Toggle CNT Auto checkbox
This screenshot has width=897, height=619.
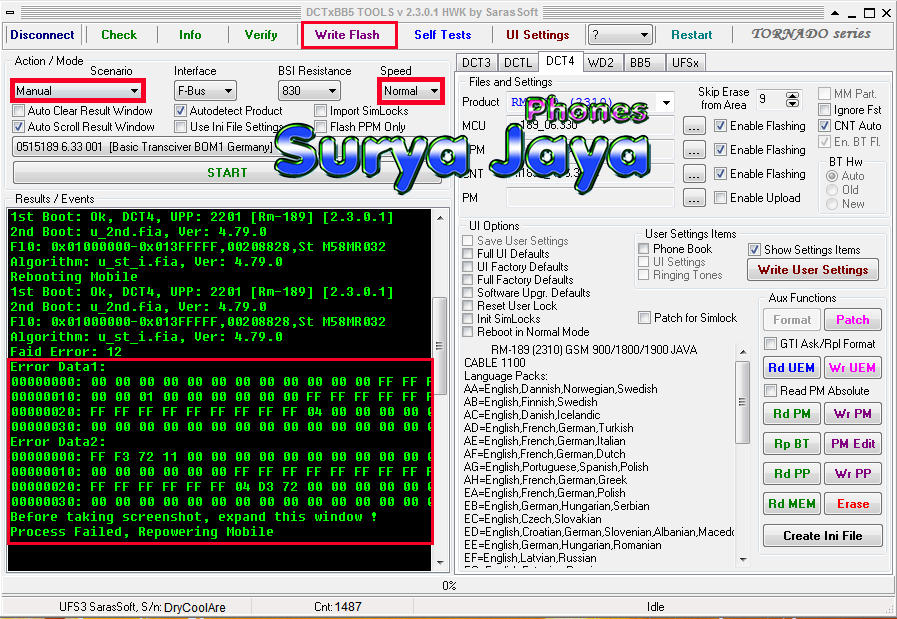[x=824, y=125]
